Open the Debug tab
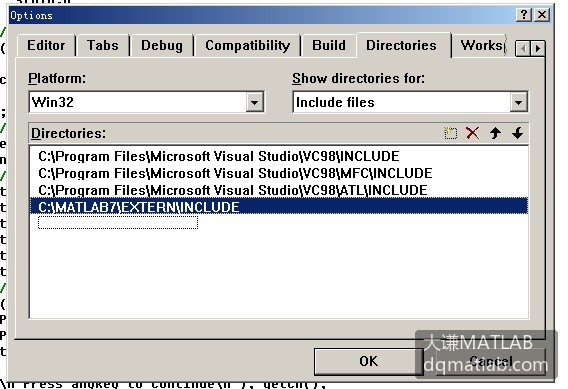568x389 pixels. point(162,46)
